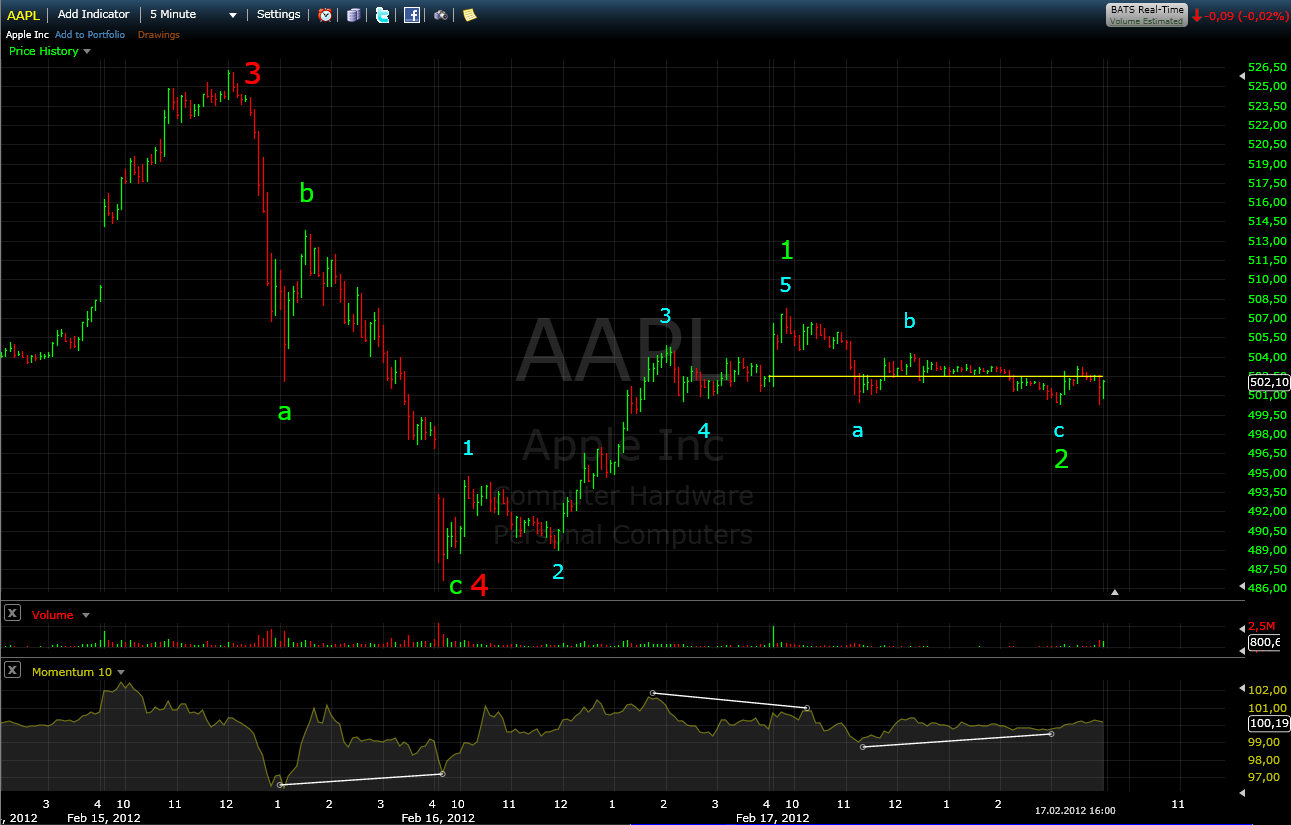Close the Volume indicator panel

click(x=13, y=614)
